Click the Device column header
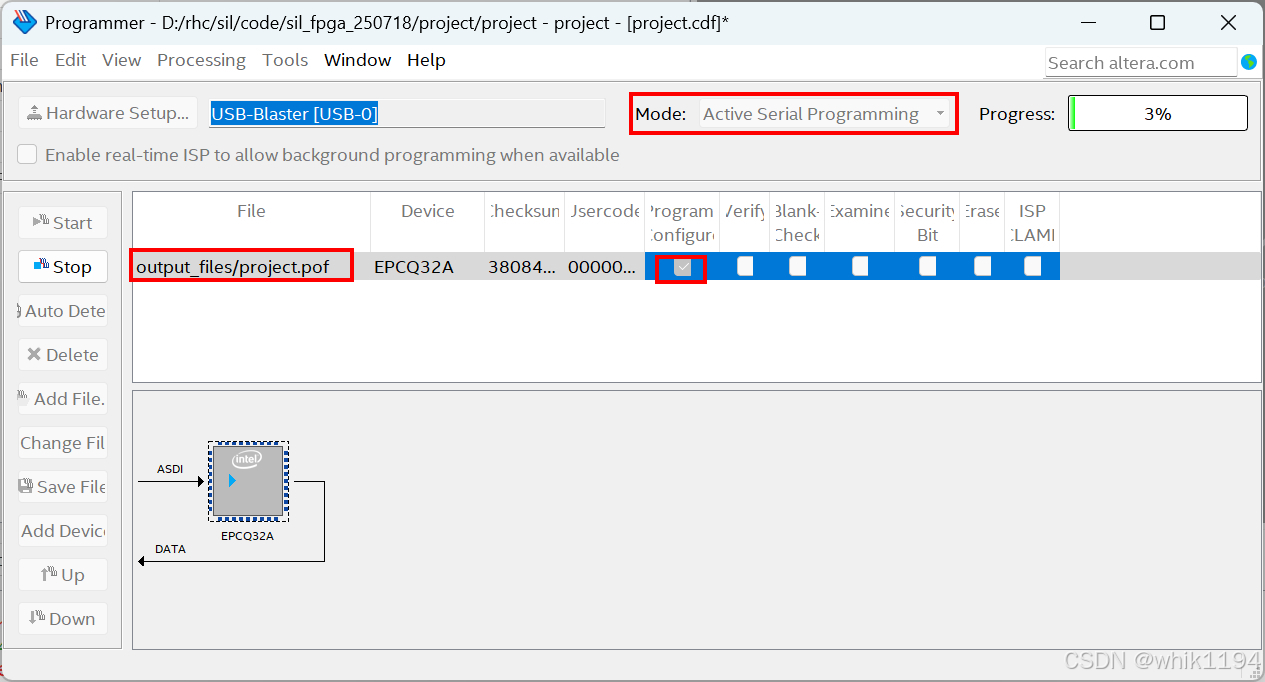The width and height of the screenshot is (1265, 682). tap(427, 222)
